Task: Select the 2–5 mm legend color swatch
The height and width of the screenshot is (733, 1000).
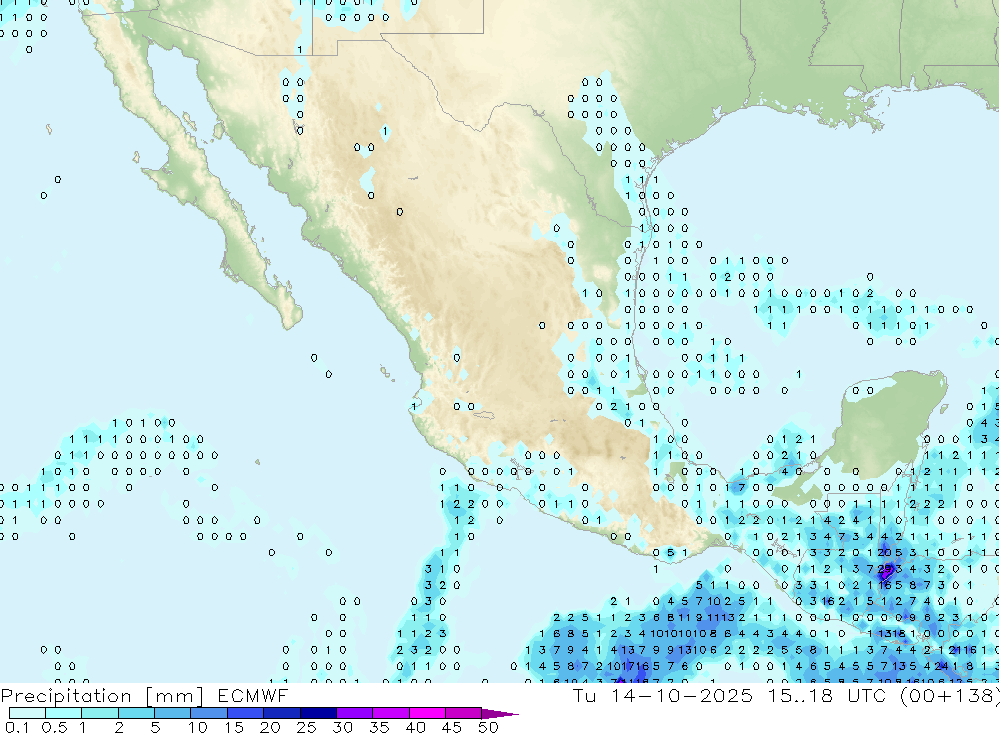Action: click(136, 713)
